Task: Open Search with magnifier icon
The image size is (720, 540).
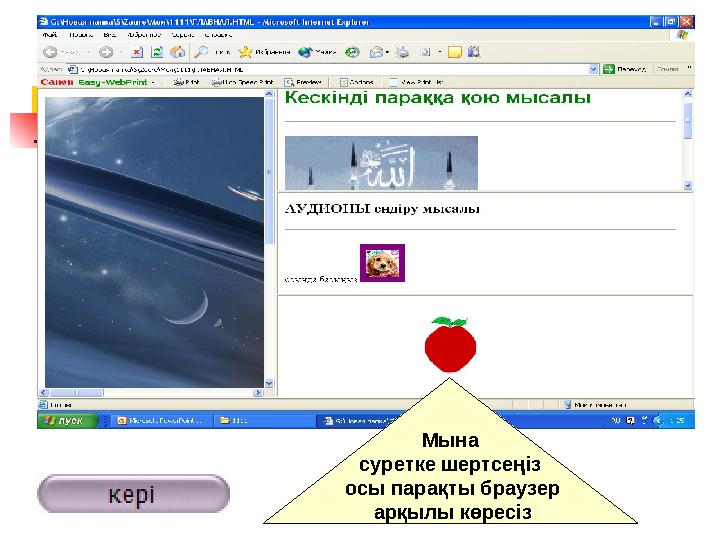Action: tap(201, 52)
